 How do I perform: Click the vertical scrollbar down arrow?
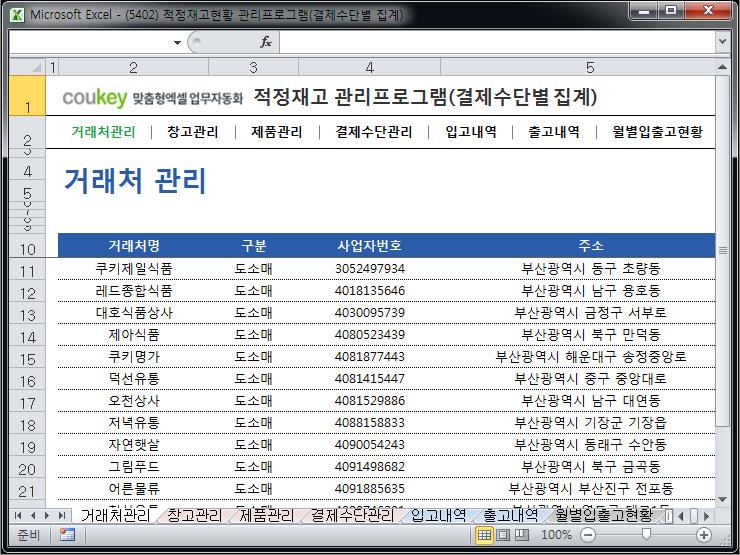pos(722,499)
